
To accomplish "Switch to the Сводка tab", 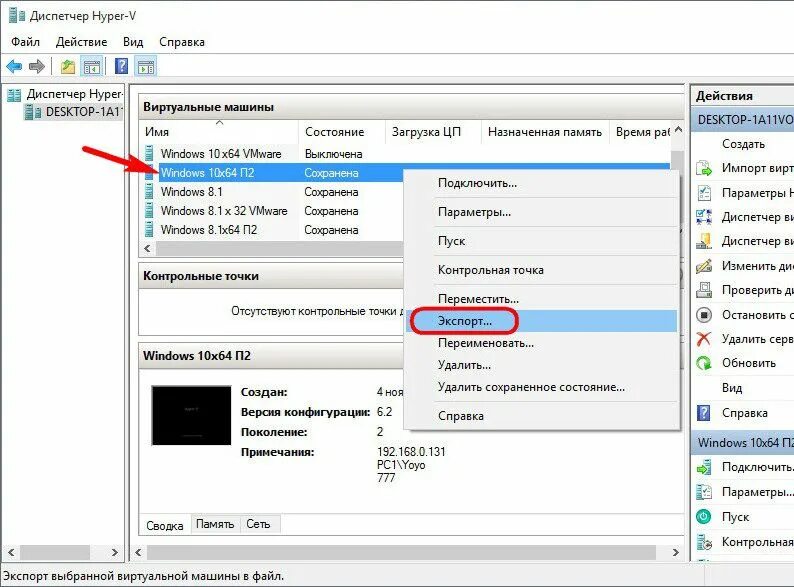I will [x=165, y=526].
